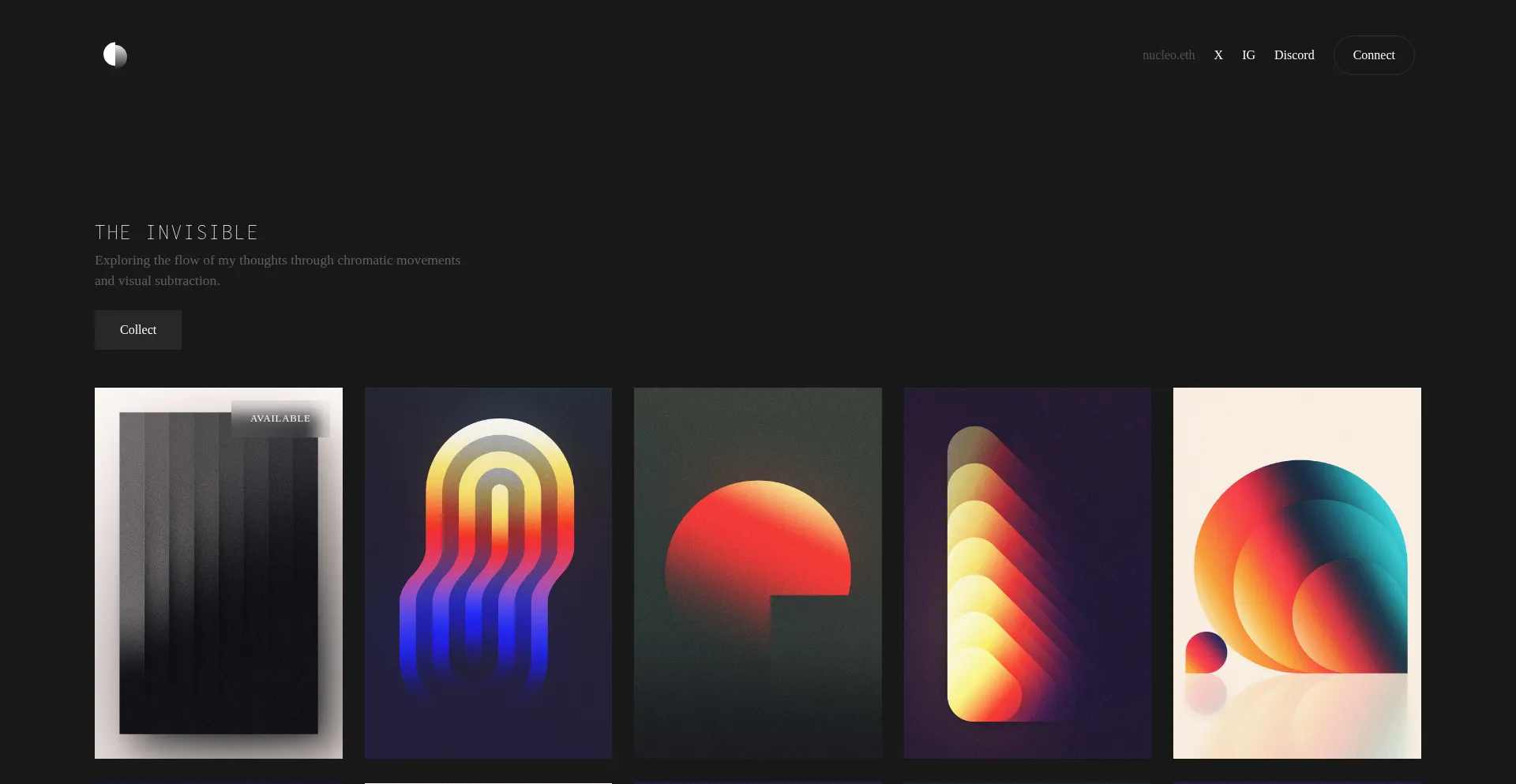Open the black gradient stripes artwork
The height and width of the screenshot is (784, 1516).
tap(218, 572)
